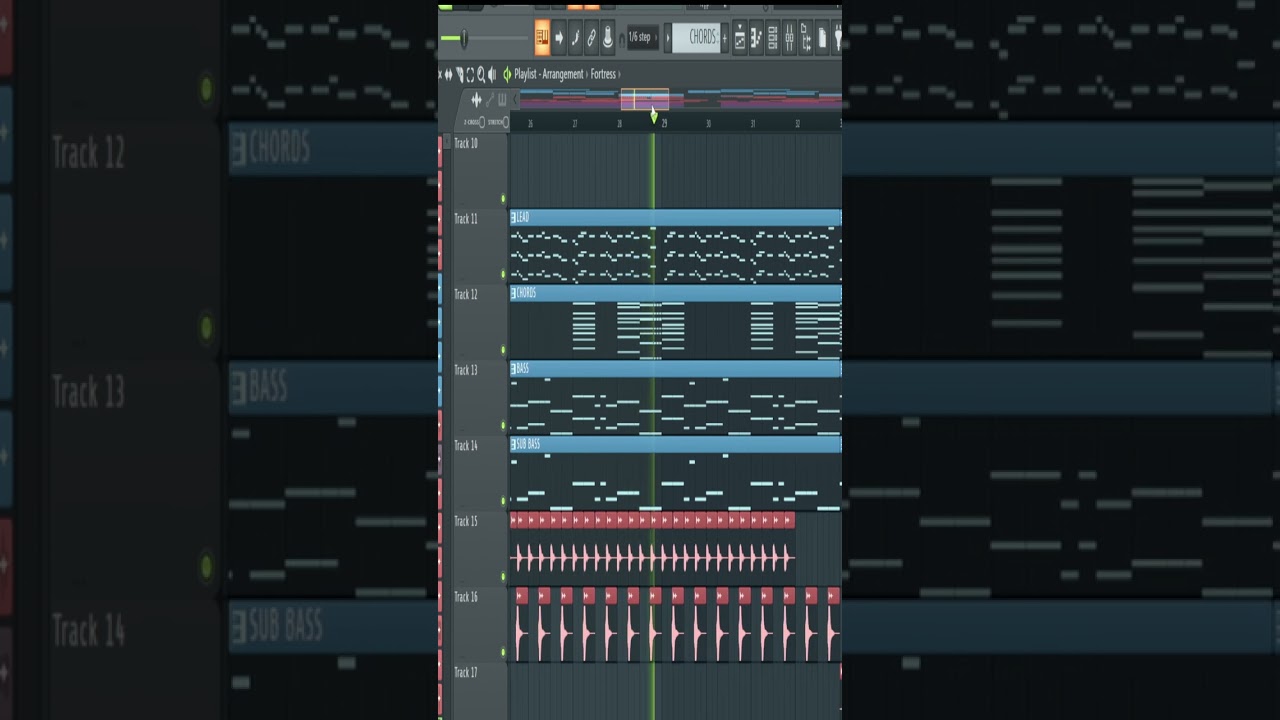Open the mixer view icon
The image size is (1280, 720).
coord(789,38)
